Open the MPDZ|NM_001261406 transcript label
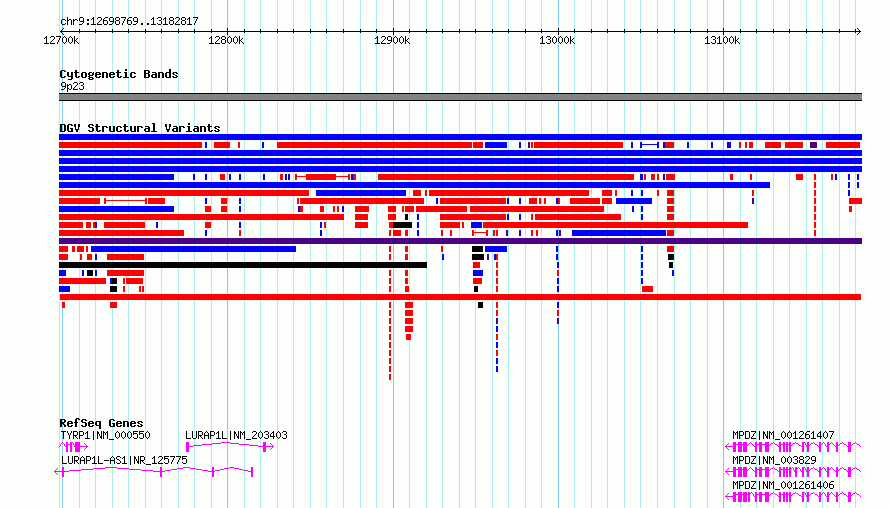The image size is (890, 508). [783, 485]
